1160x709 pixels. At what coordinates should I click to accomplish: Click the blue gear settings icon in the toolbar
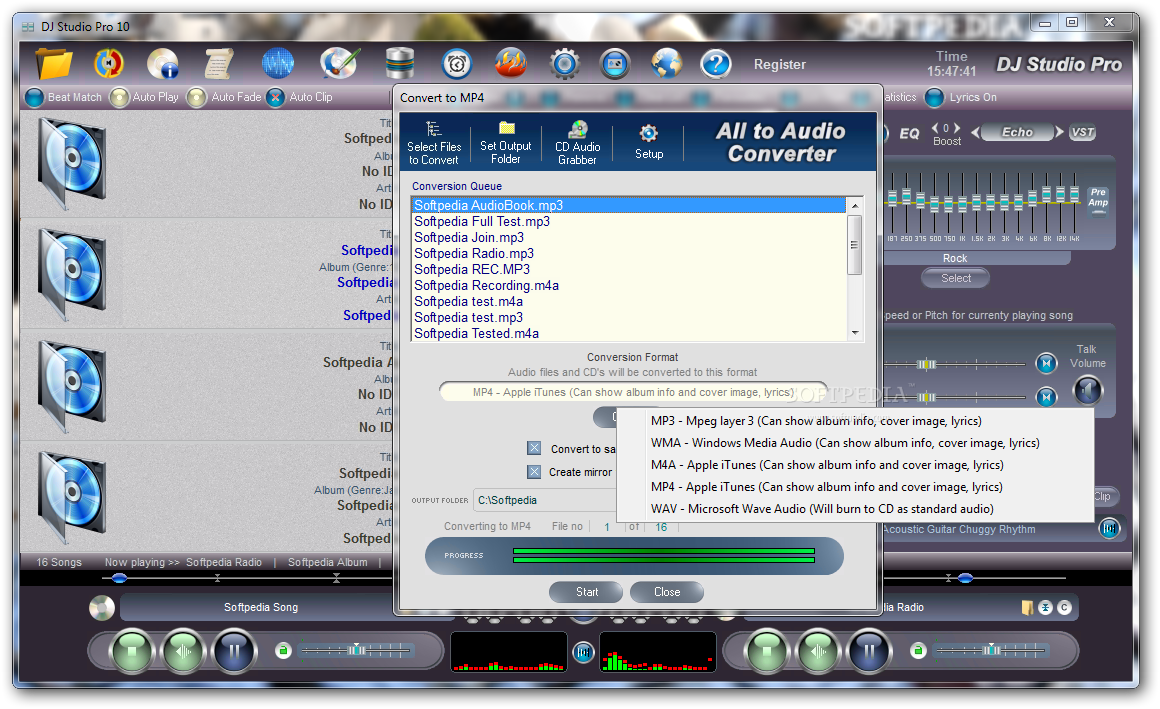coord(564,64)
